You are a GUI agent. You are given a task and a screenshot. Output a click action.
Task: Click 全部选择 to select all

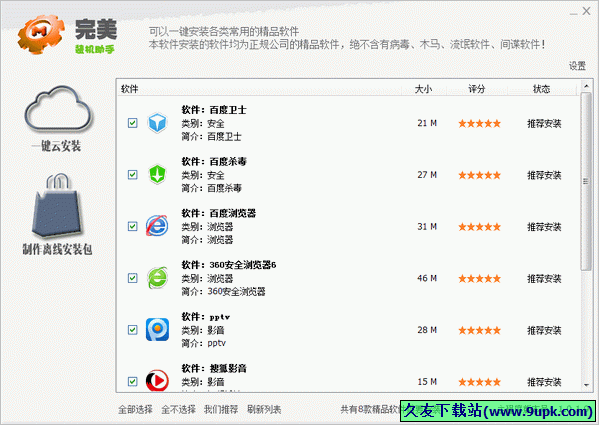coord(135,409)
